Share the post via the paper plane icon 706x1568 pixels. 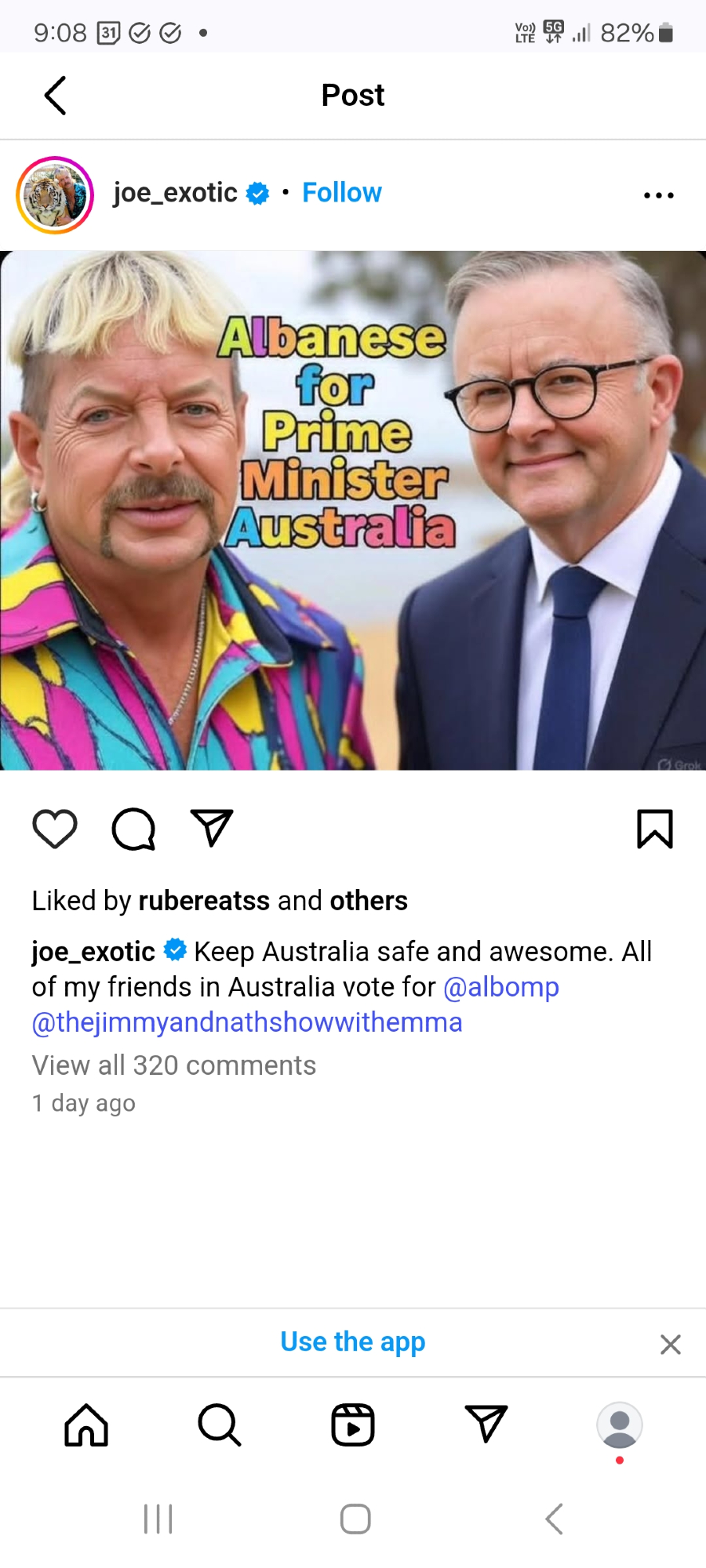[212, 828]
